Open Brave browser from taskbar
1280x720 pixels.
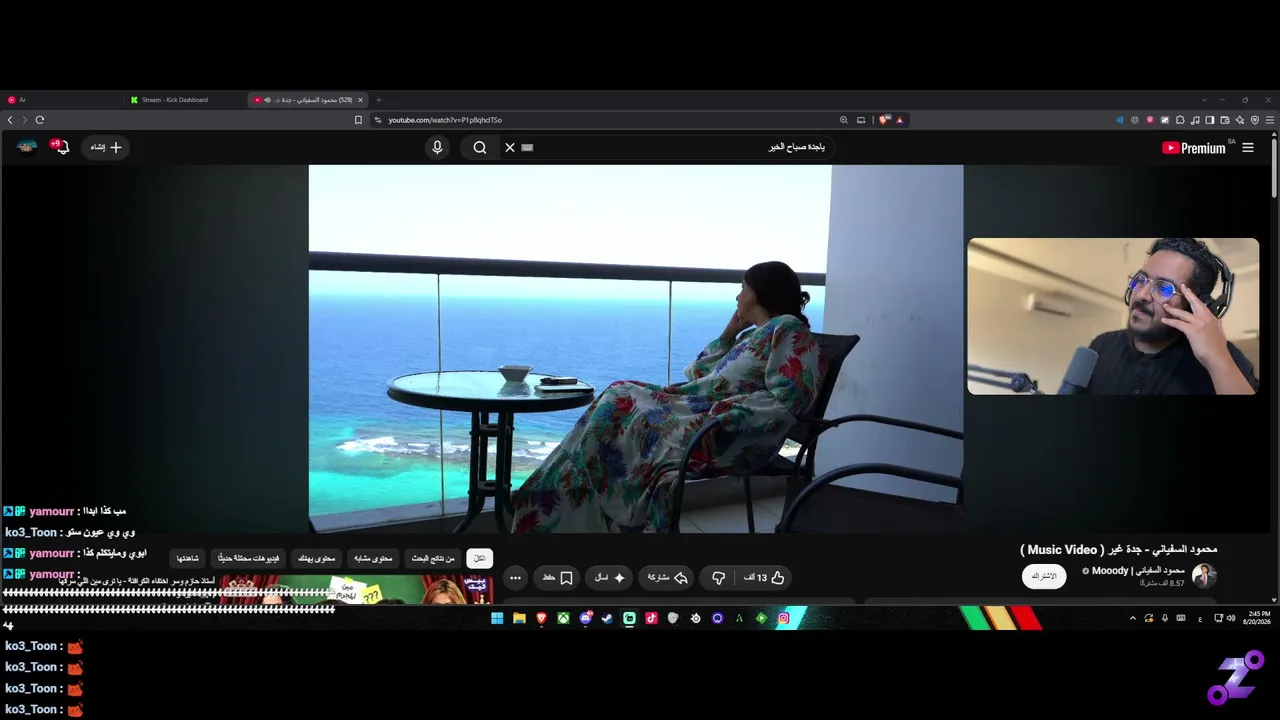(541, 619)
